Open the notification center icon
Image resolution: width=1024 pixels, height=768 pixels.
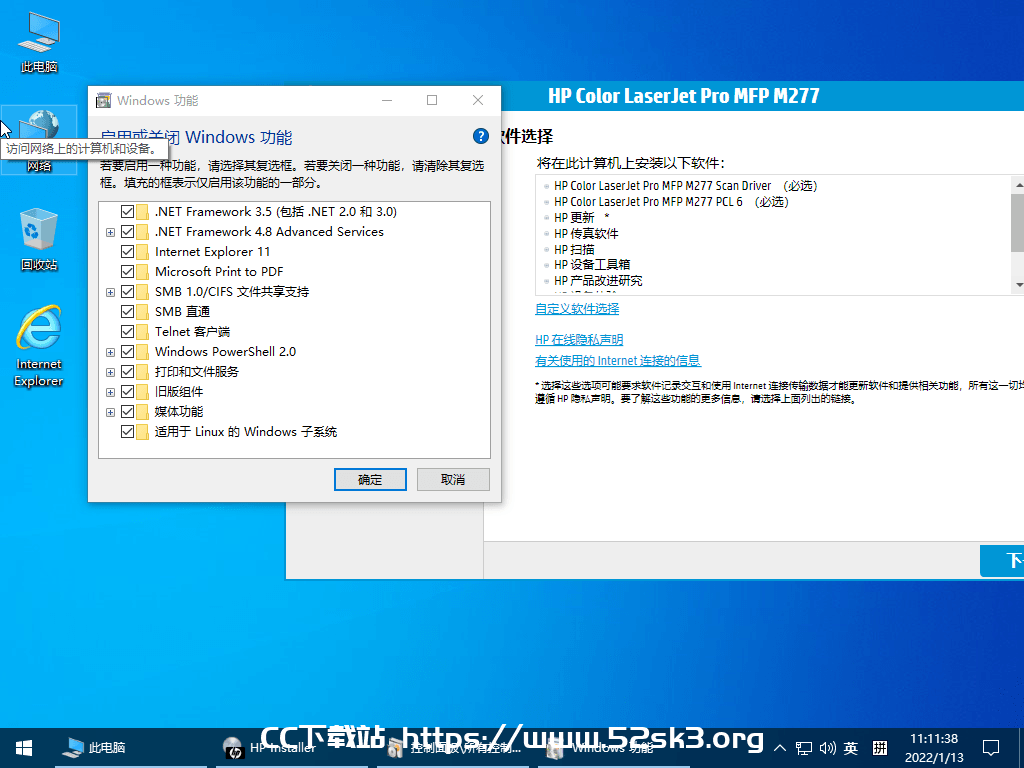coord(991,748)
